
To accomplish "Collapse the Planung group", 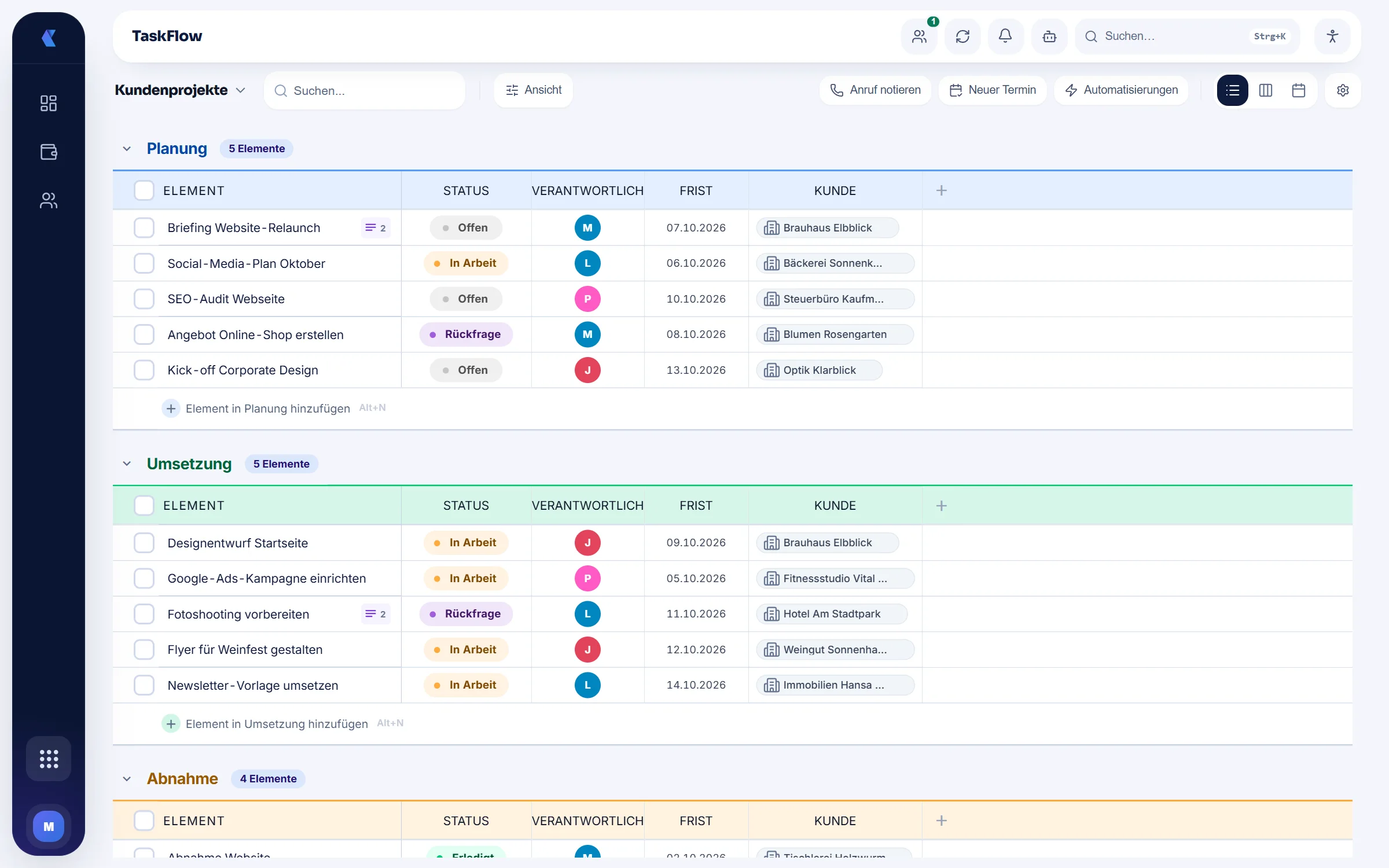I will 127,149.
